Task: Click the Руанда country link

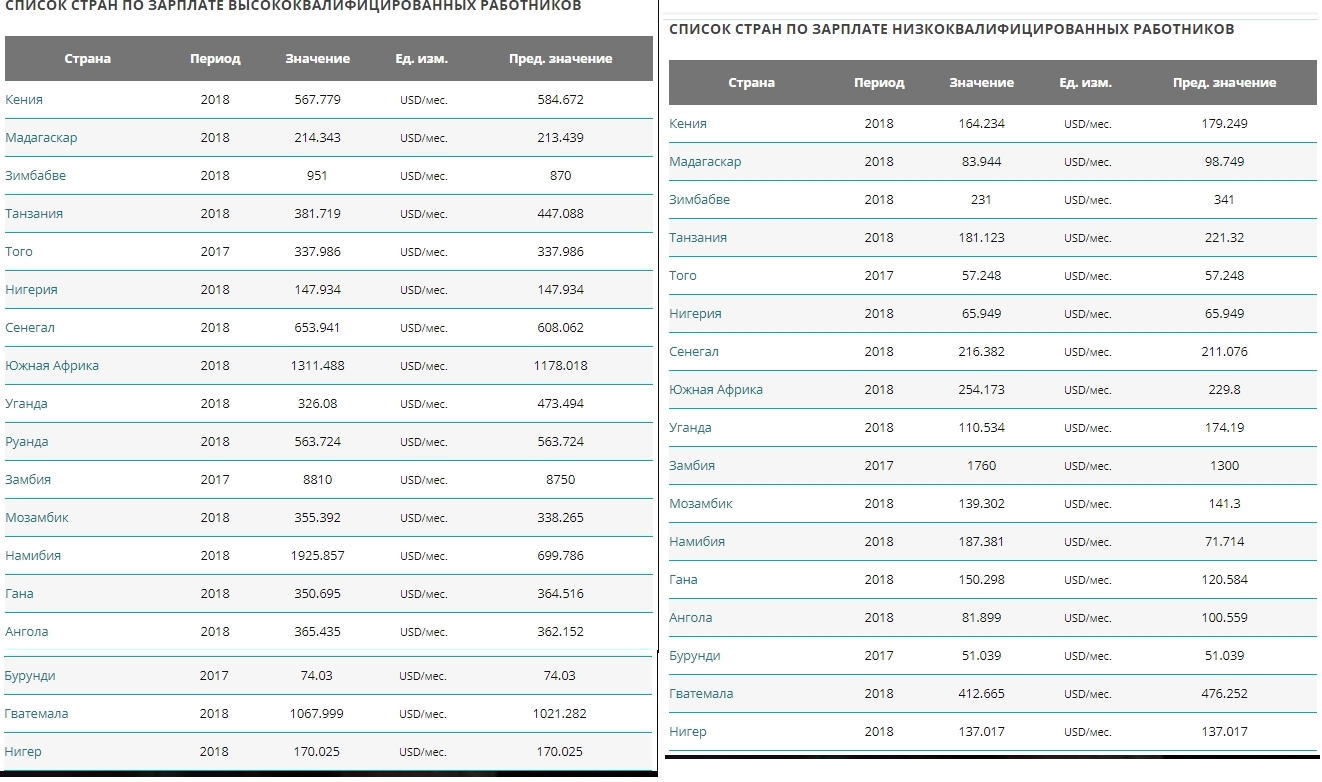Action: pyautogui.click(x=27, y=442)
